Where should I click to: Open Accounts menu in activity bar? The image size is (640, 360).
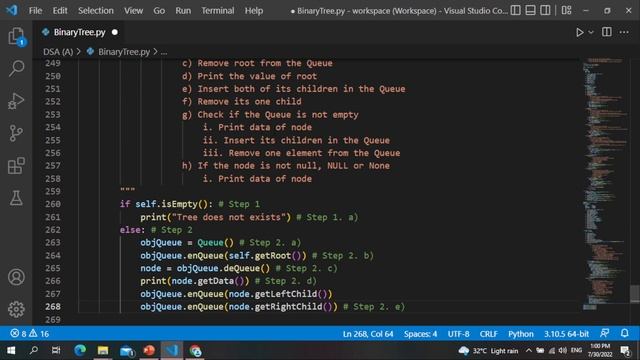16,277
